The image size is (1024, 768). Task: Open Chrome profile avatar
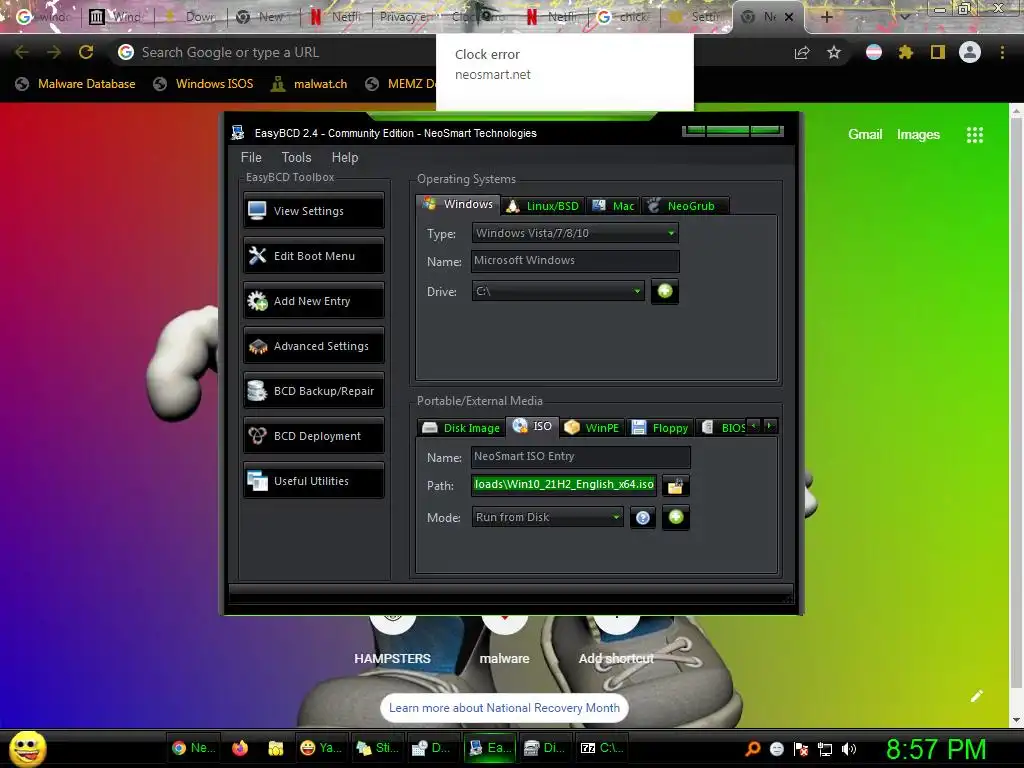(970, 52)
